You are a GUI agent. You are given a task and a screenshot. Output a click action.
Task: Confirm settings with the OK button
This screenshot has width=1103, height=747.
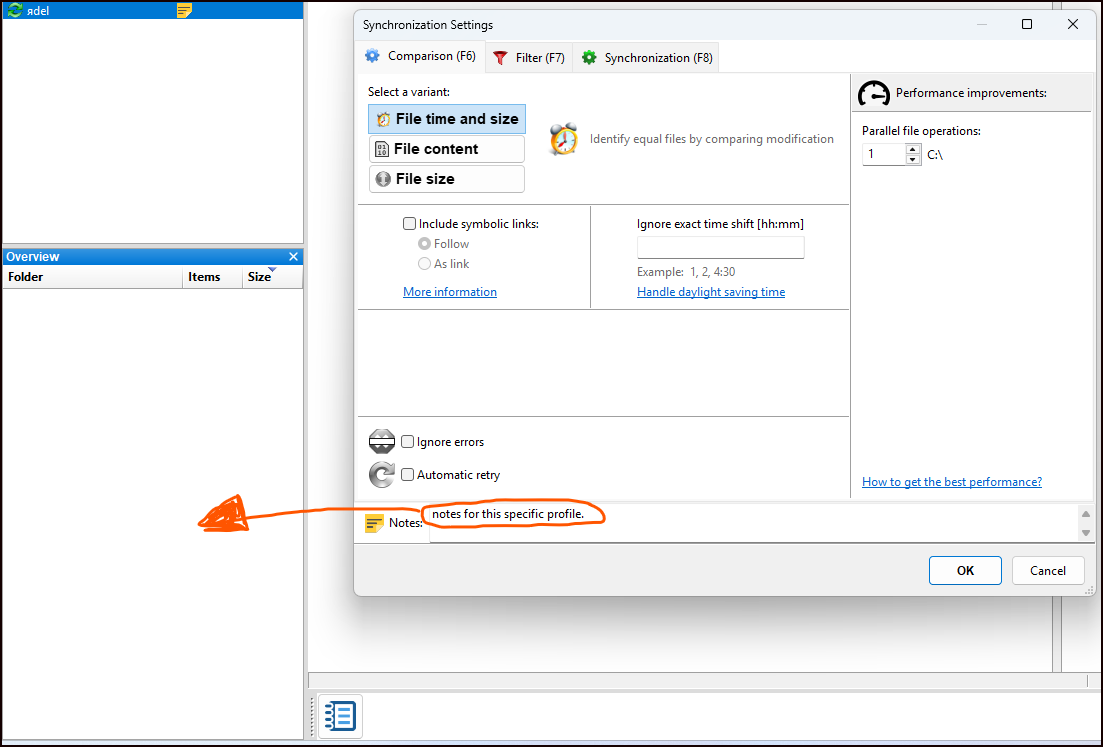tap(965, 570)
